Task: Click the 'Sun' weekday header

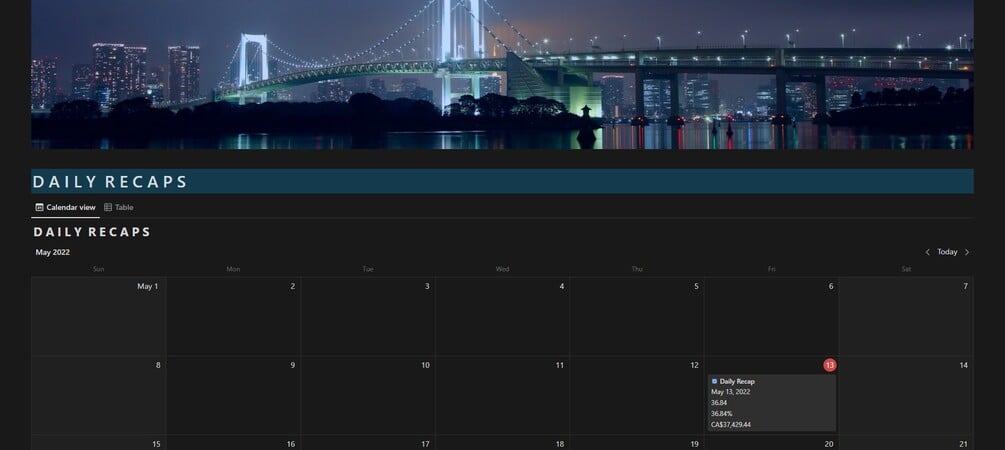Action: [99, 269]
